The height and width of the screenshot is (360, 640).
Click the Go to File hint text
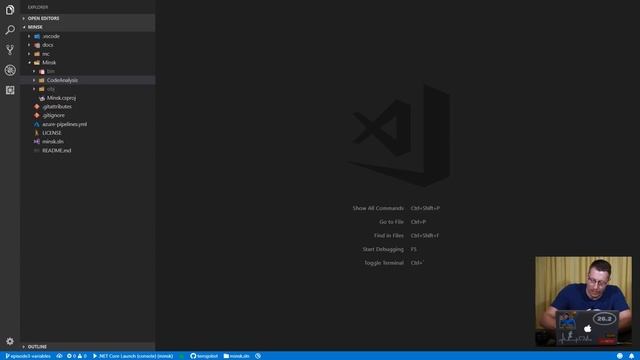pos(391,222)
